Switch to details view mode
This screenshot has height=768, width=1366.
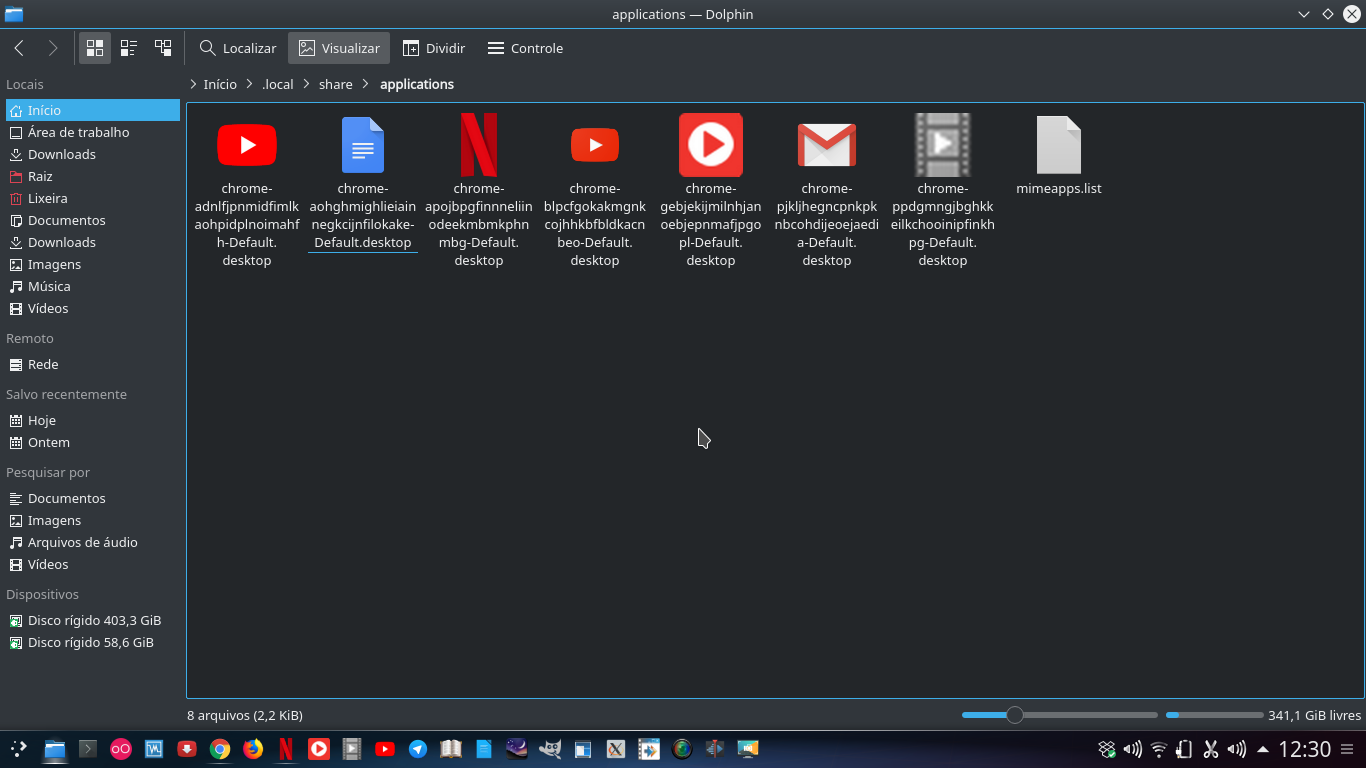(163, 47)
